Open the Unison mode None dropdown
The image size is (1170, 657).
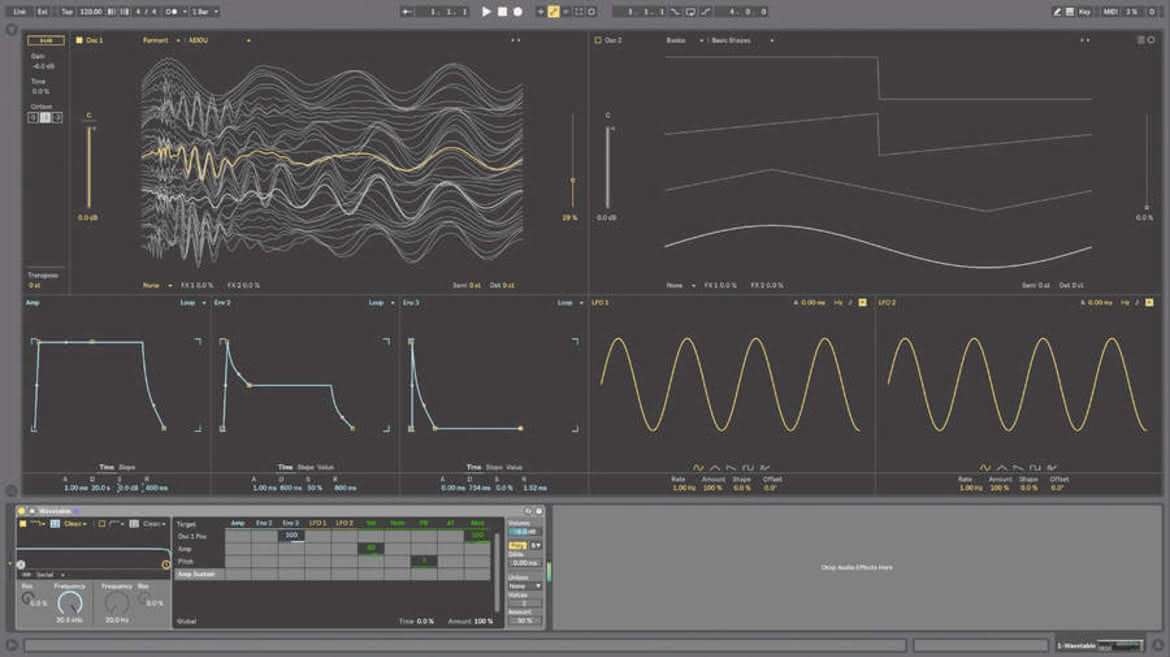coord(525,586)
